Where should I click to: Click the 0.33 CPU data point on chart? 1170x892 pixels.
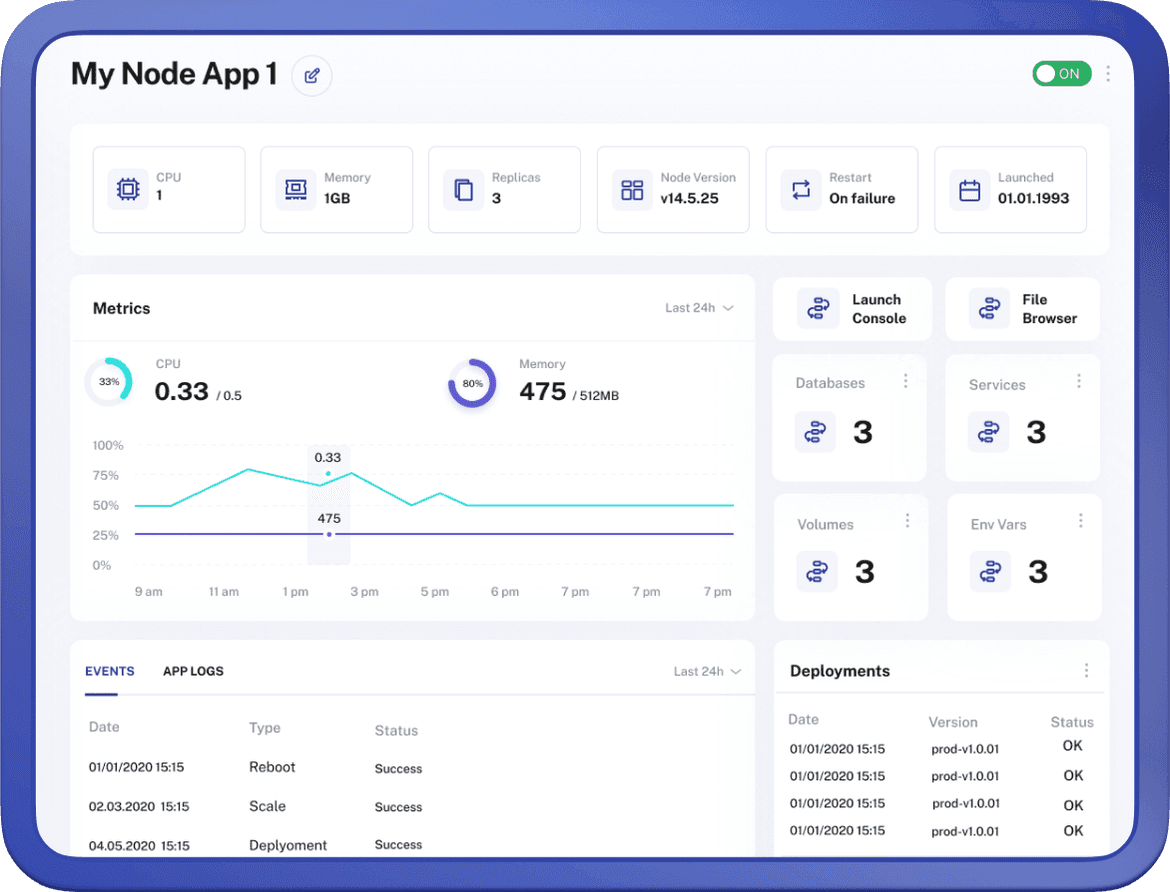pos(328,473)
